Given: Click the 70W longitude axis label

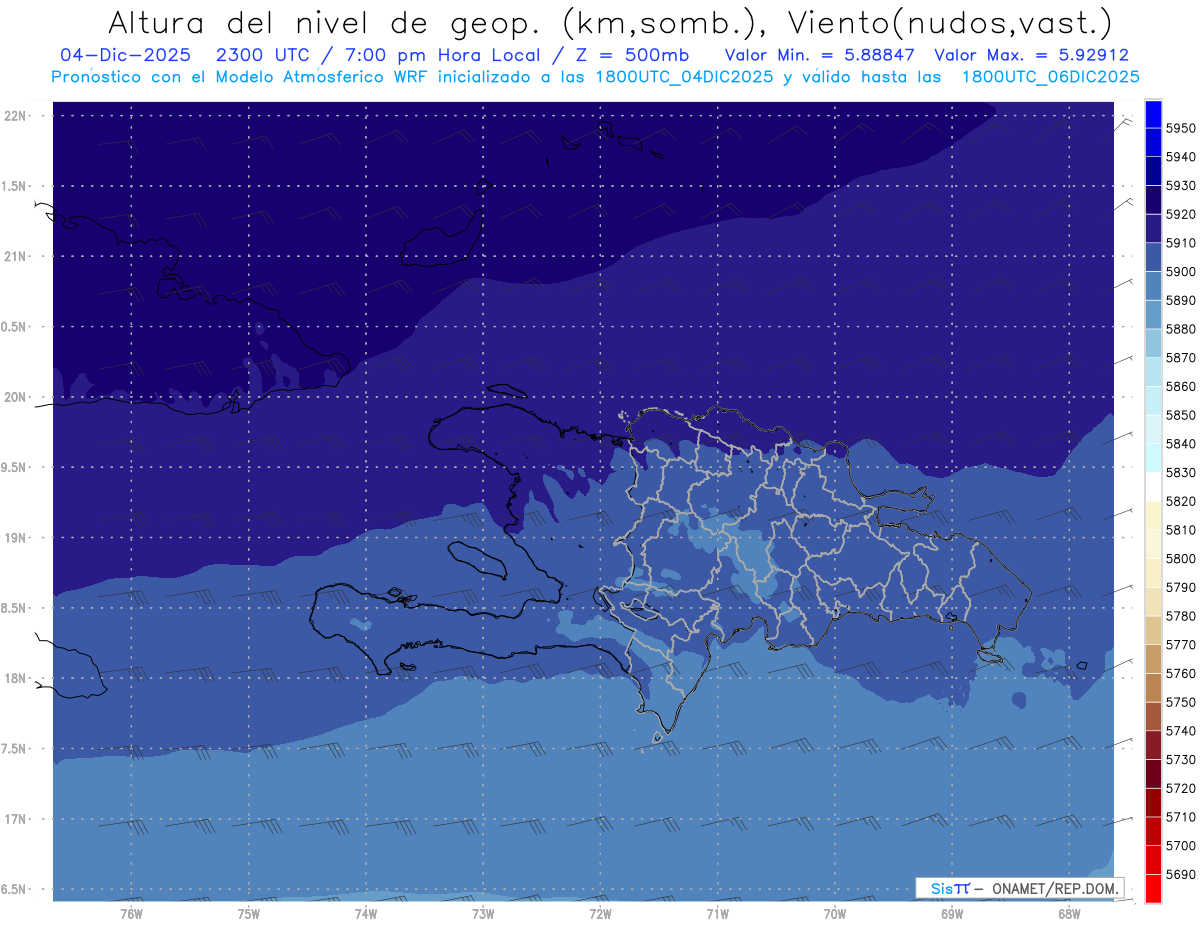Looking at the screenshot, I should coord(835,913).
